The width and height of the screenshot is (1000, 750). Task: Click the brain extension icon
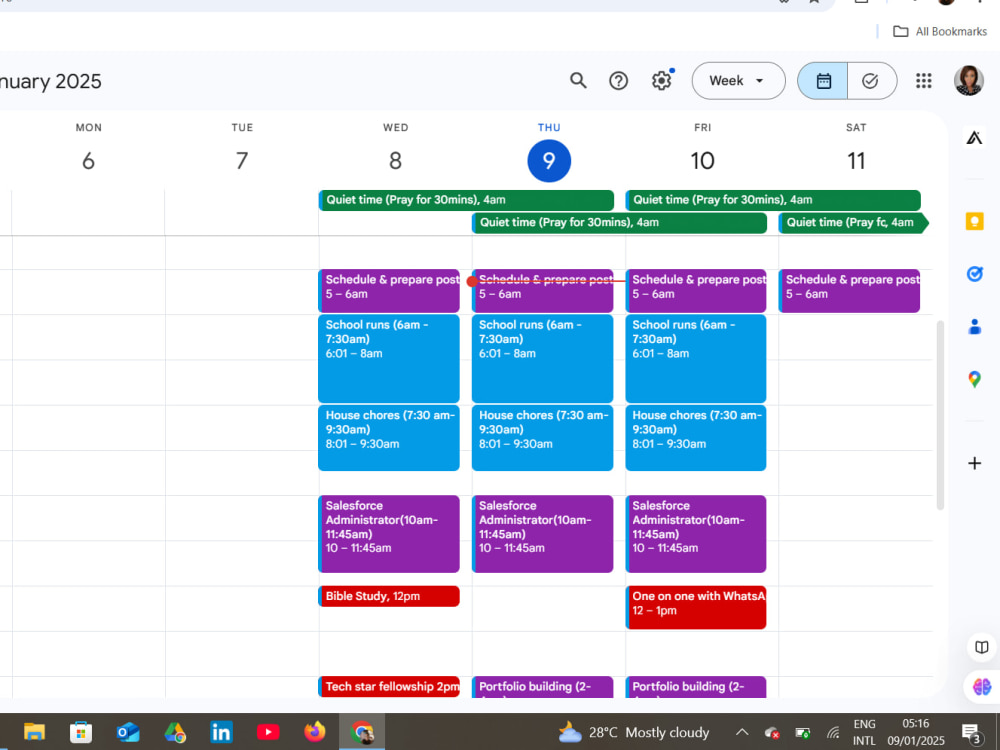[982, 687]
